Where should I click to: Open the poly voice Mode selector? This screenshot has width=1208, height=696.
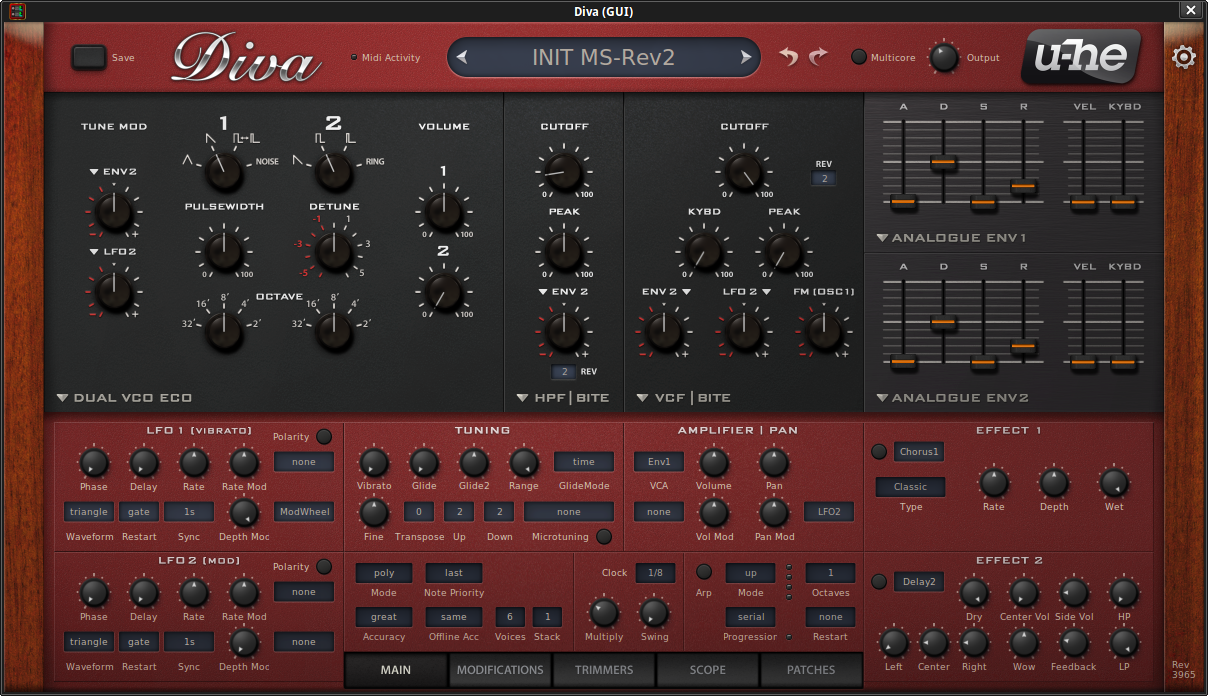(x=384, y=573)
